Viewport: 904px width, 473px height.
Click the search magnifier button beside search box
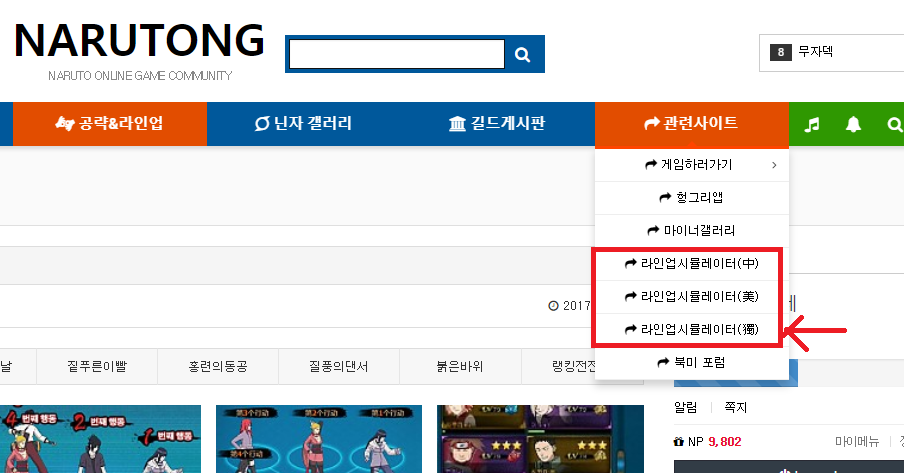coord(522,55)
